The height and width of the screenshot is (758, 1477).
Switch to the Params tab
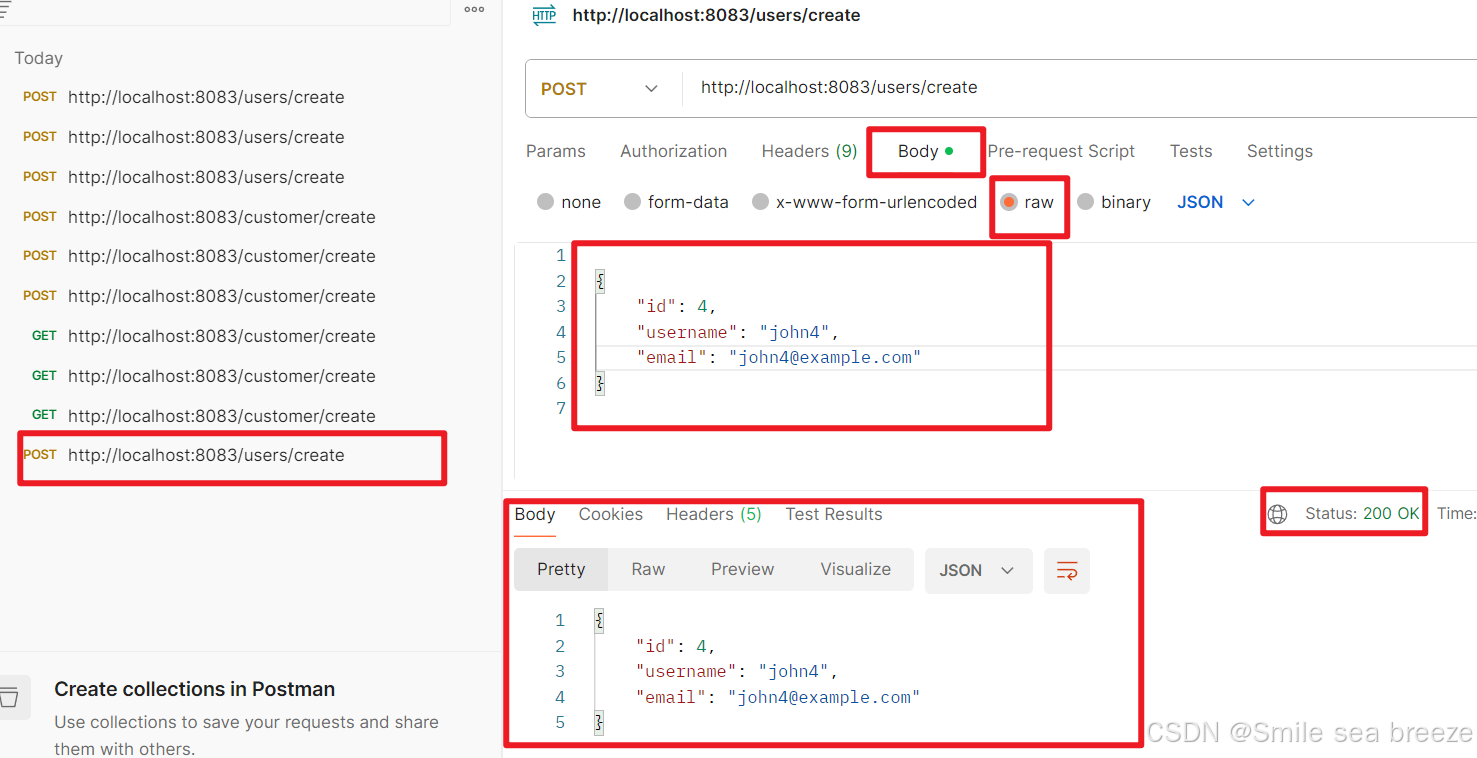point(556,151)
